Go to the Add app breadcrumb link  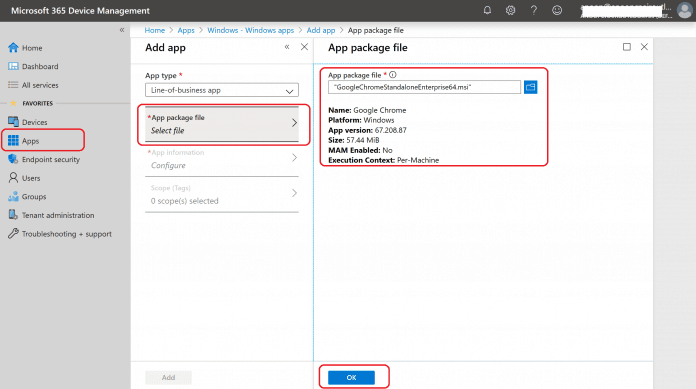[x=321, y=30]
